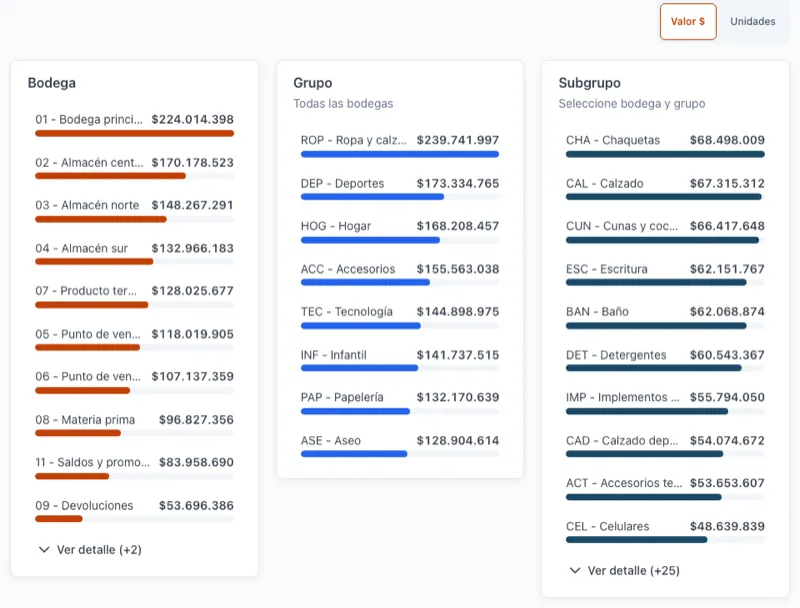The height and width of the screenshot is (608, 800).
Task: Click the dark bar under CEL - Celulares
Action: click(x=636, y=540)
